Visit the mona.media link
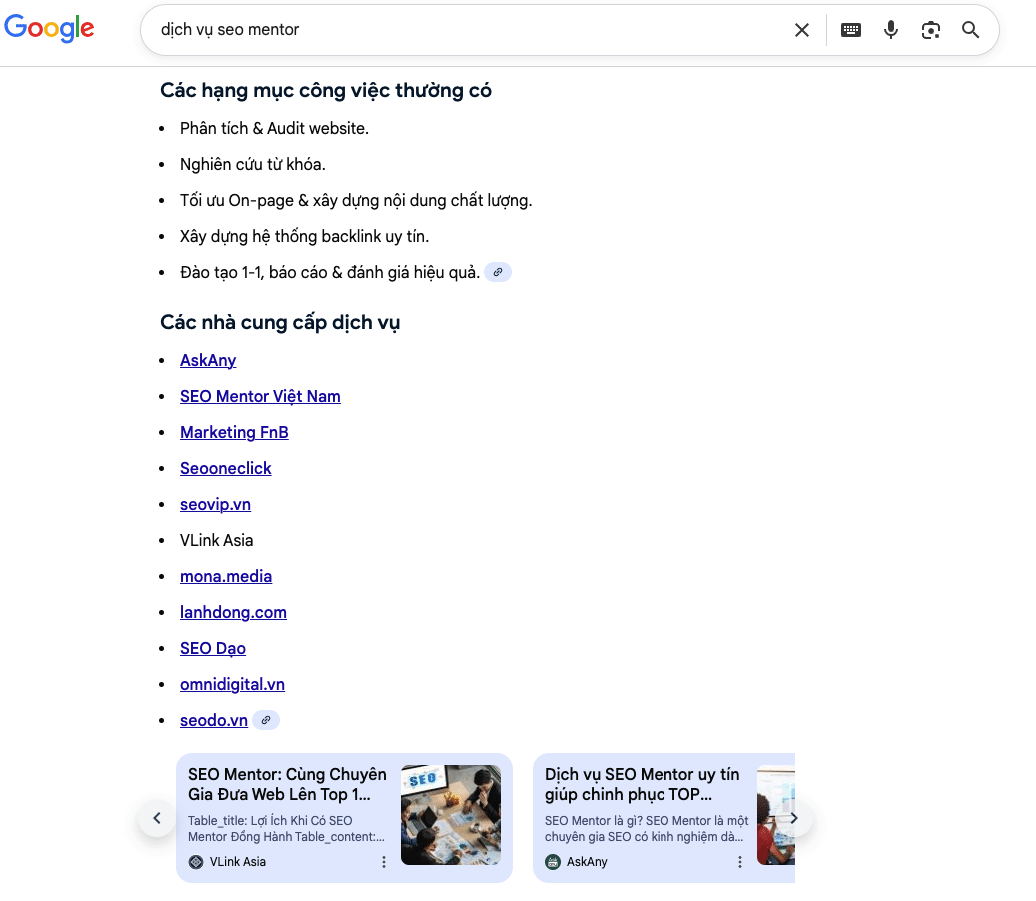 pos(226,576)
